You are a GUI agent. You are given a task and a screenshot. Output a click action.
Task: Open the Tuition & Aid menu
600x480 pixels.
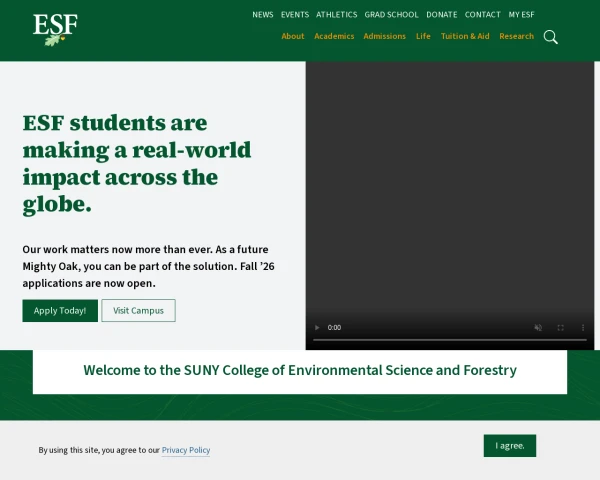[465, 36]
